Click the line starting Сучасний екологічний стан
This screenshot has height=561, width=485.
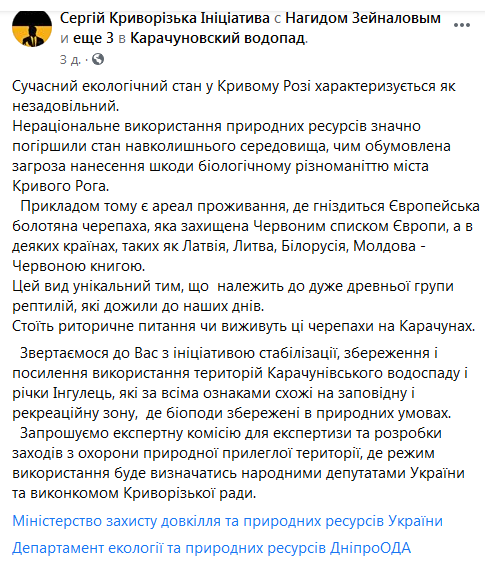(x=234, y=86)
